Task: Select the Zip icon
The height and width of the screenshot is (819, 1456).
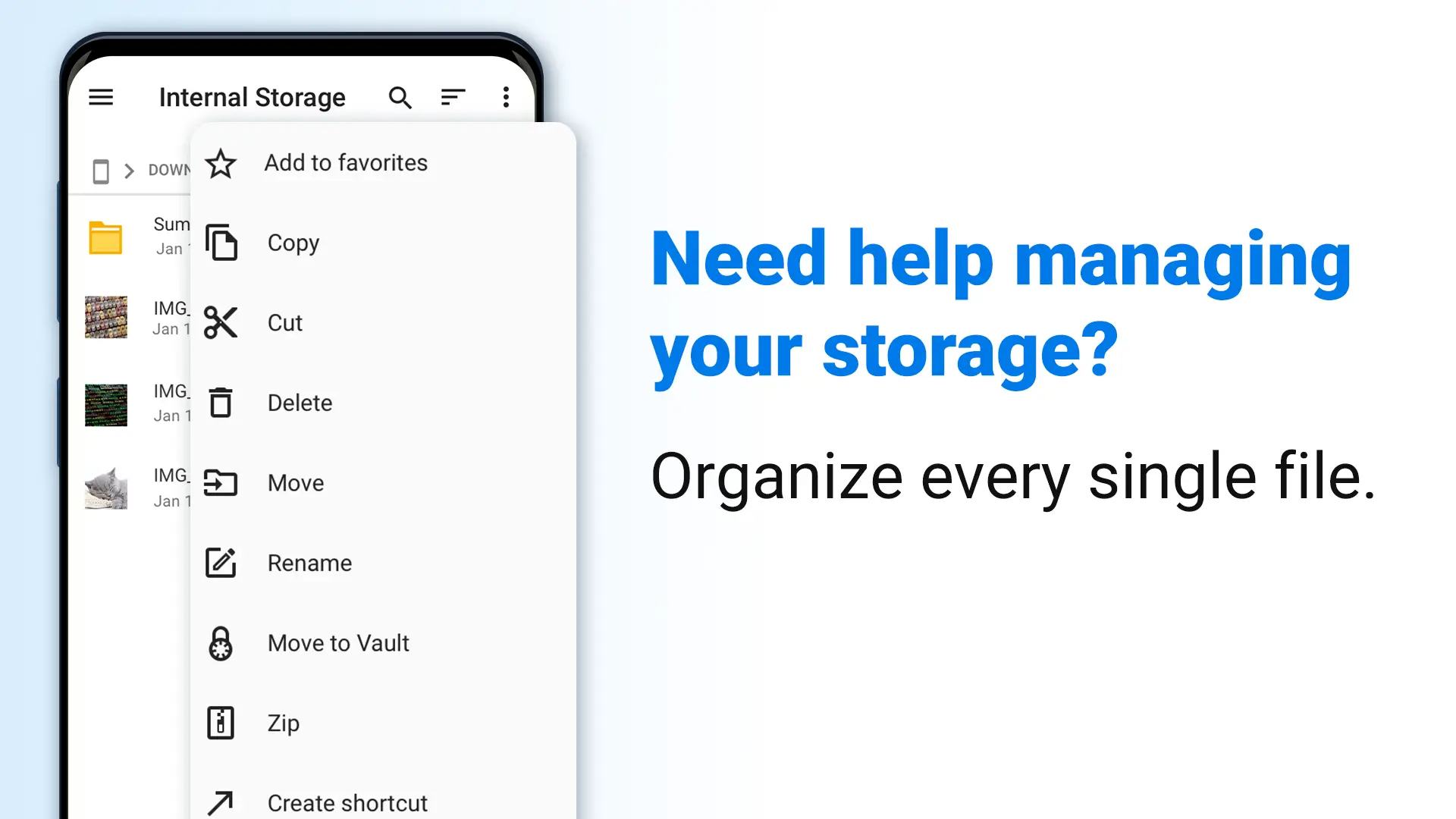Action: 220,723
